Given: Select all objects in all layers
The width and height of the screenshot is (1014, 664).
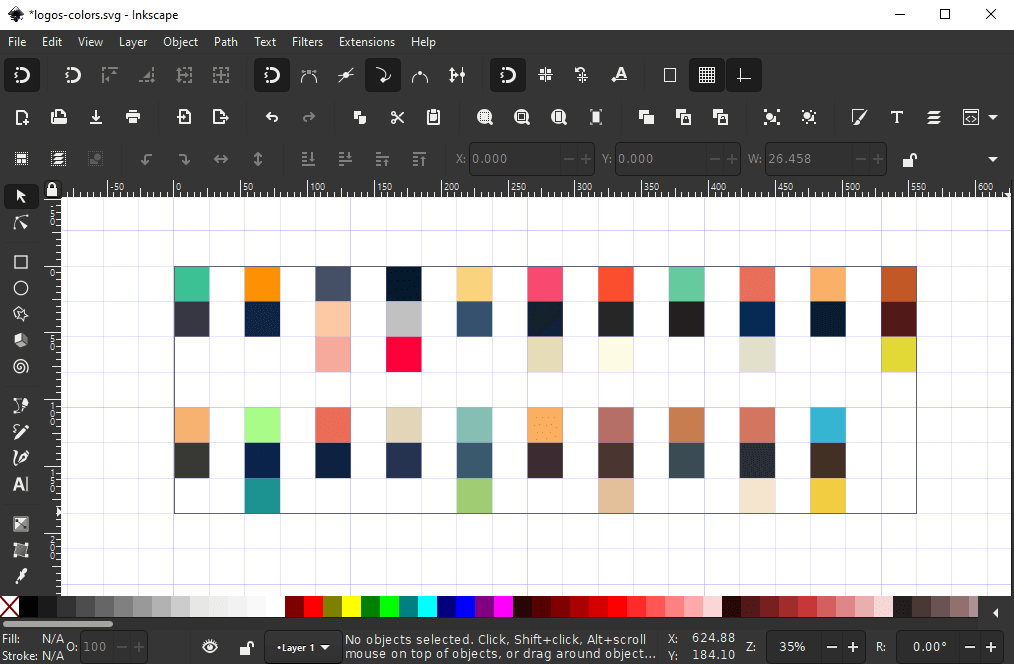Looking at the screenshot, I should pyautogui.click(x=58, y=159).
